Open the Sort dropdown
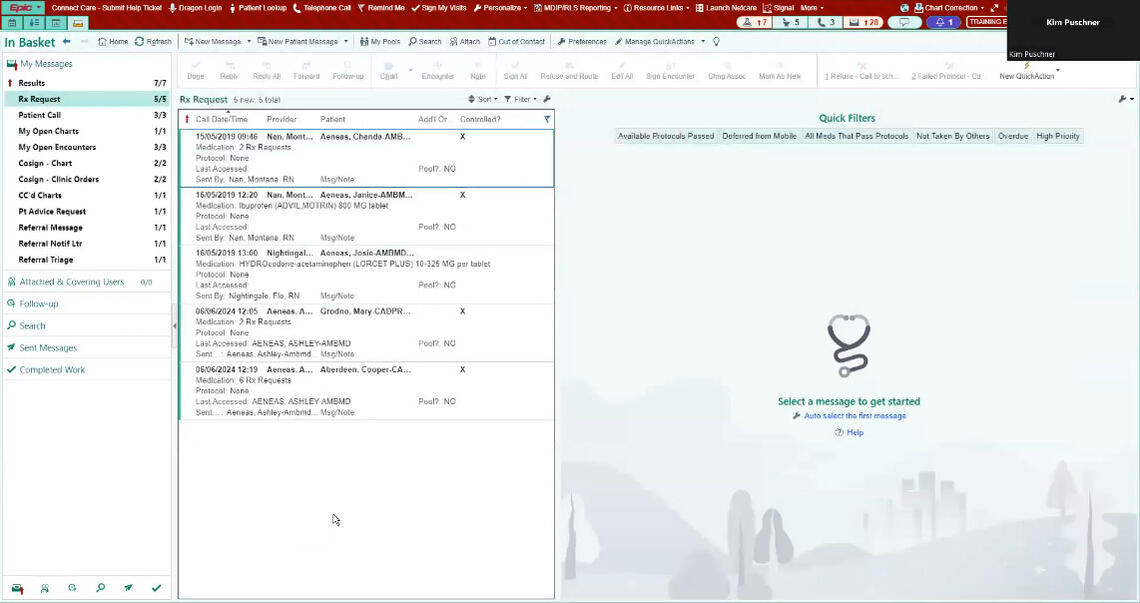The width and height of the screenshot is (1140, 603). pyautogui.click(x=483, y=100)
